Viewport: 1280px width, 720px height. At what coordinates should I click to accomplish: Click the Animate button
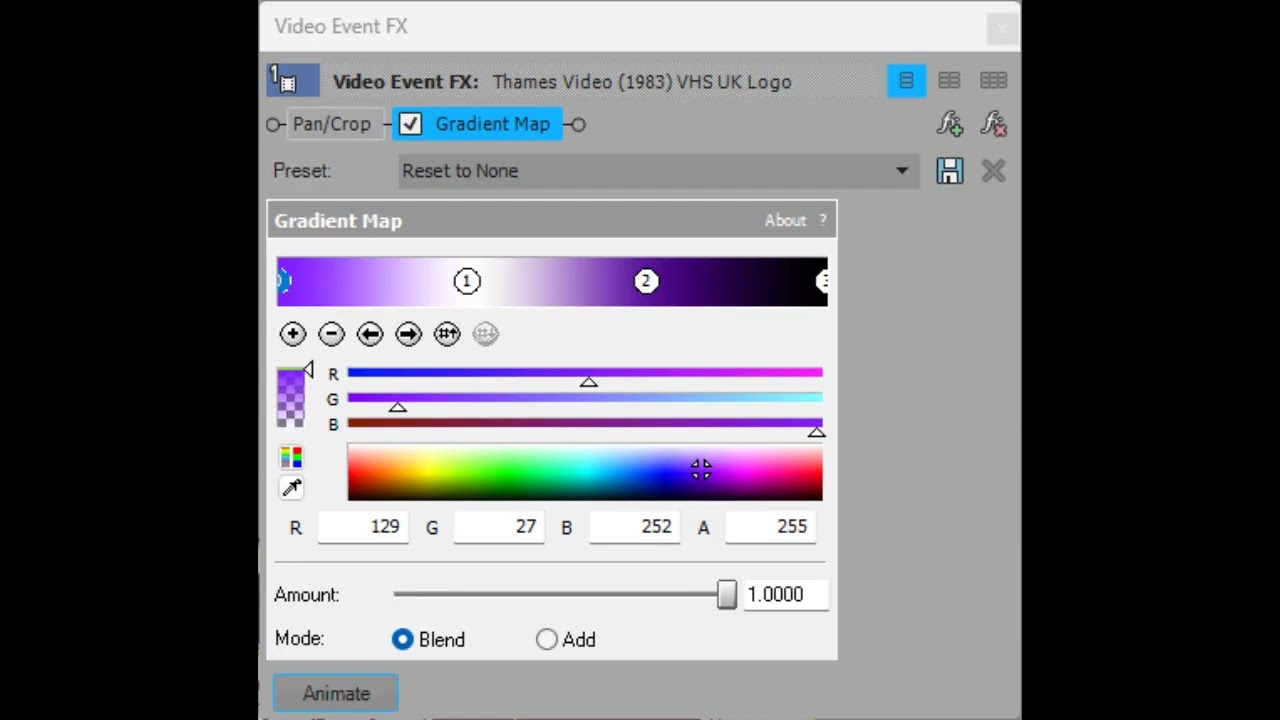[x=336, y=694]
